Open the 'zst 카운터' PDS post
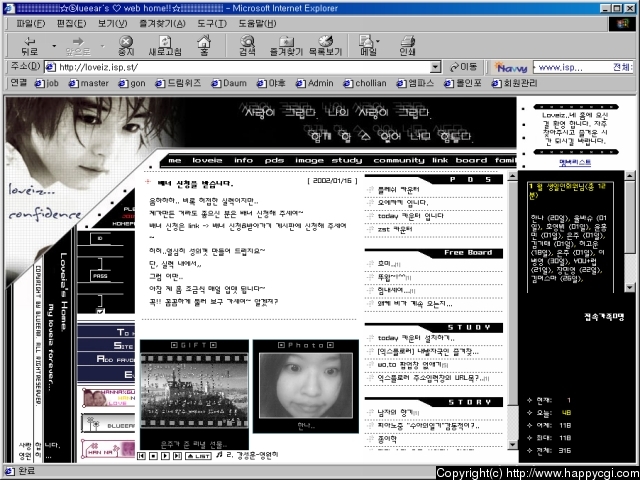 point(395,229)
